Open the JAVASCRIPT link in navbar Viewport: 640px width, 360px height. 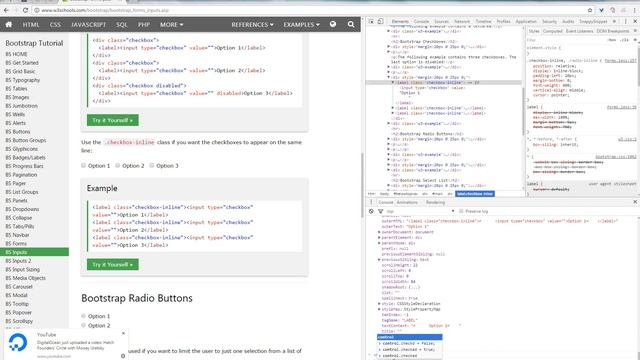click(x=89, y=24)
